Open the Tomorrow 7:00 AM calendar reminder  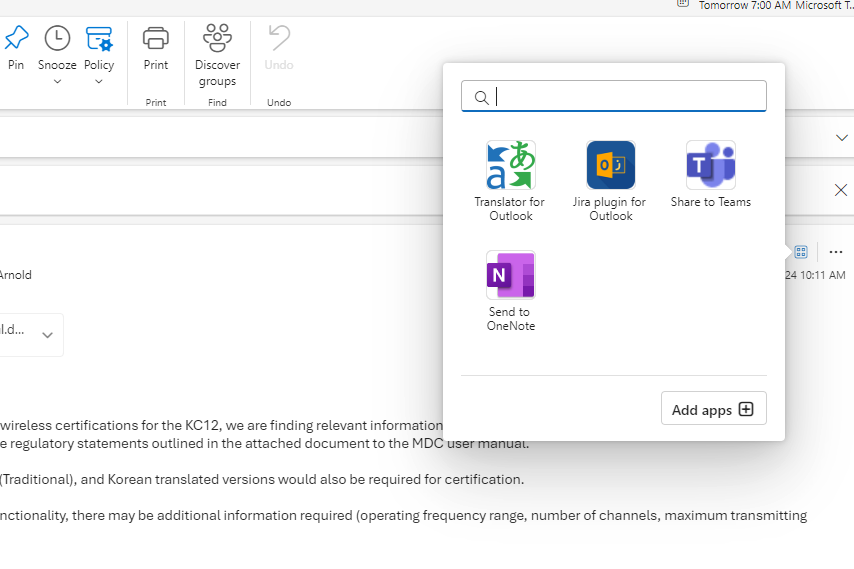(x=776, y=5)
